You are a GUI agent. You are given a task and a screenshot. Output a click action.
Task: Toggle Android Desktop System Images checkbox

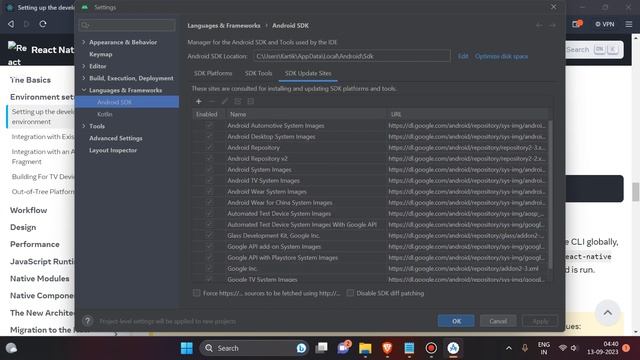(x=209, y=137)
